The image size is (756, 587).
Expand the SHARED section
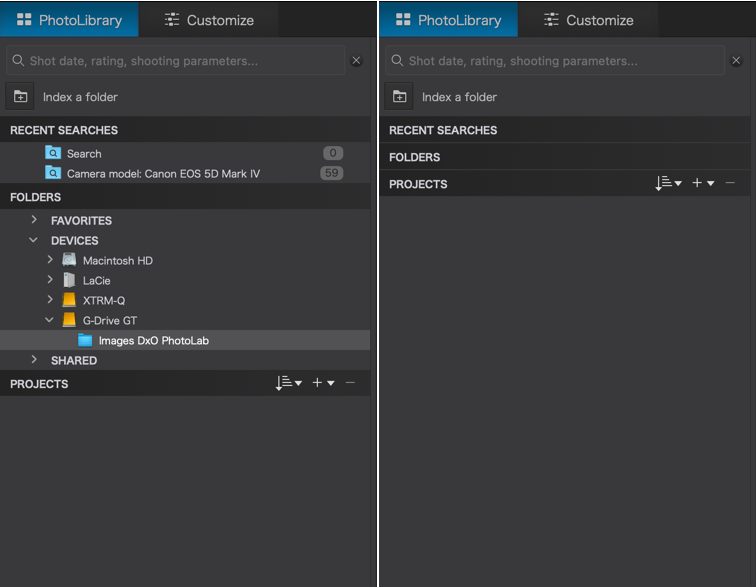tap(34, 360)
